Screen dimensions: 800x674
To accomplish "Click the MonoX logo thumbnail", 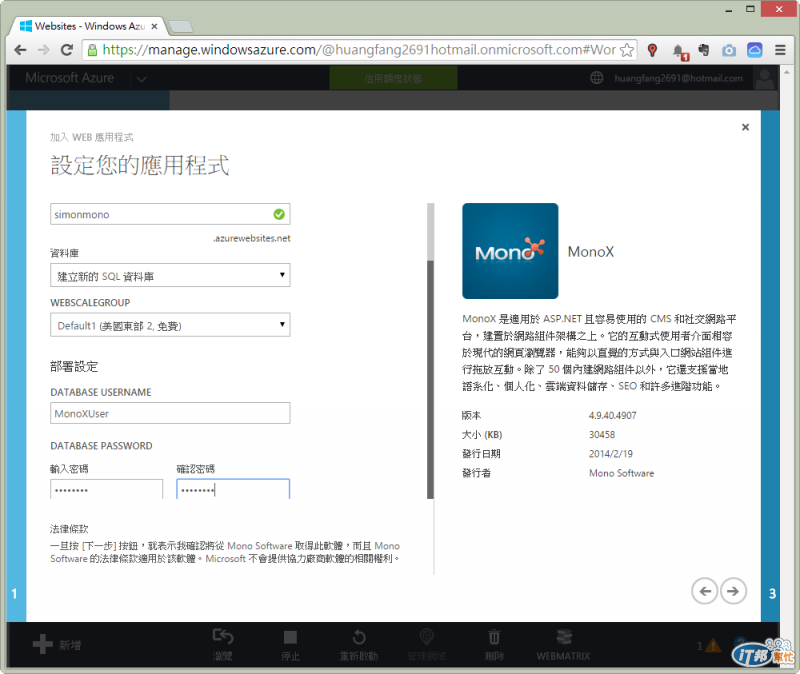I will pyautogui.click(x=510, y=251).
